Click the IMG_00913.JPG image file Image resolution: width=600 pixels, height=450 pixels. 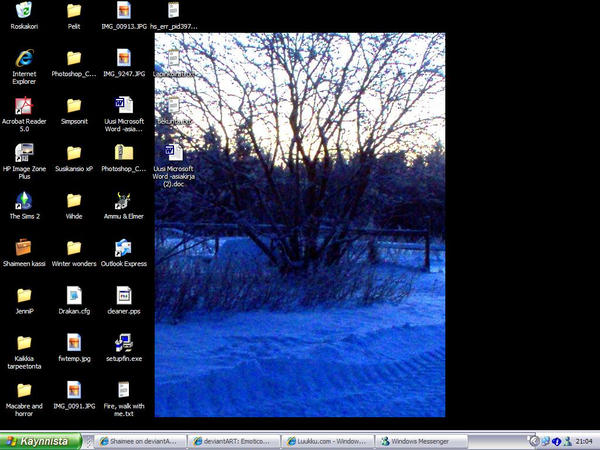[x=124, y=15]
